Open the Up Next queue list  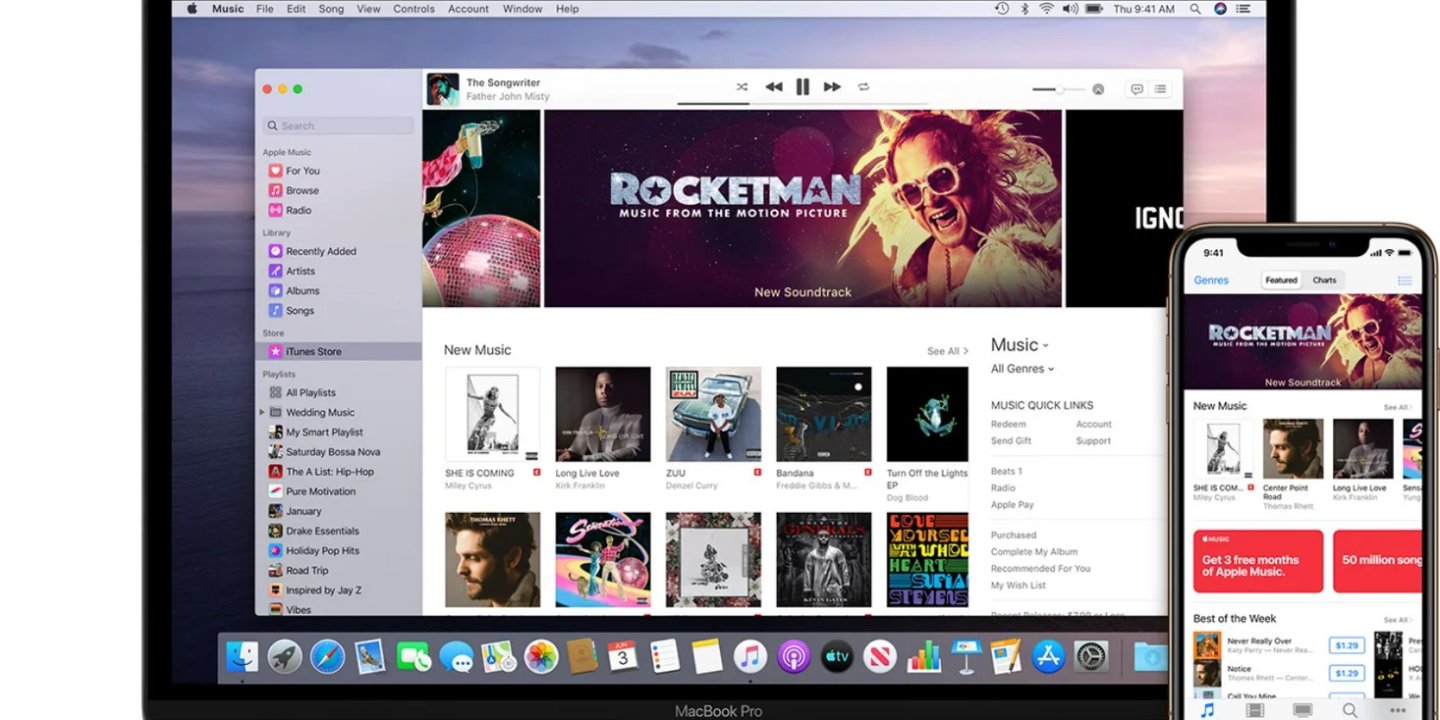pos(1160,89)
